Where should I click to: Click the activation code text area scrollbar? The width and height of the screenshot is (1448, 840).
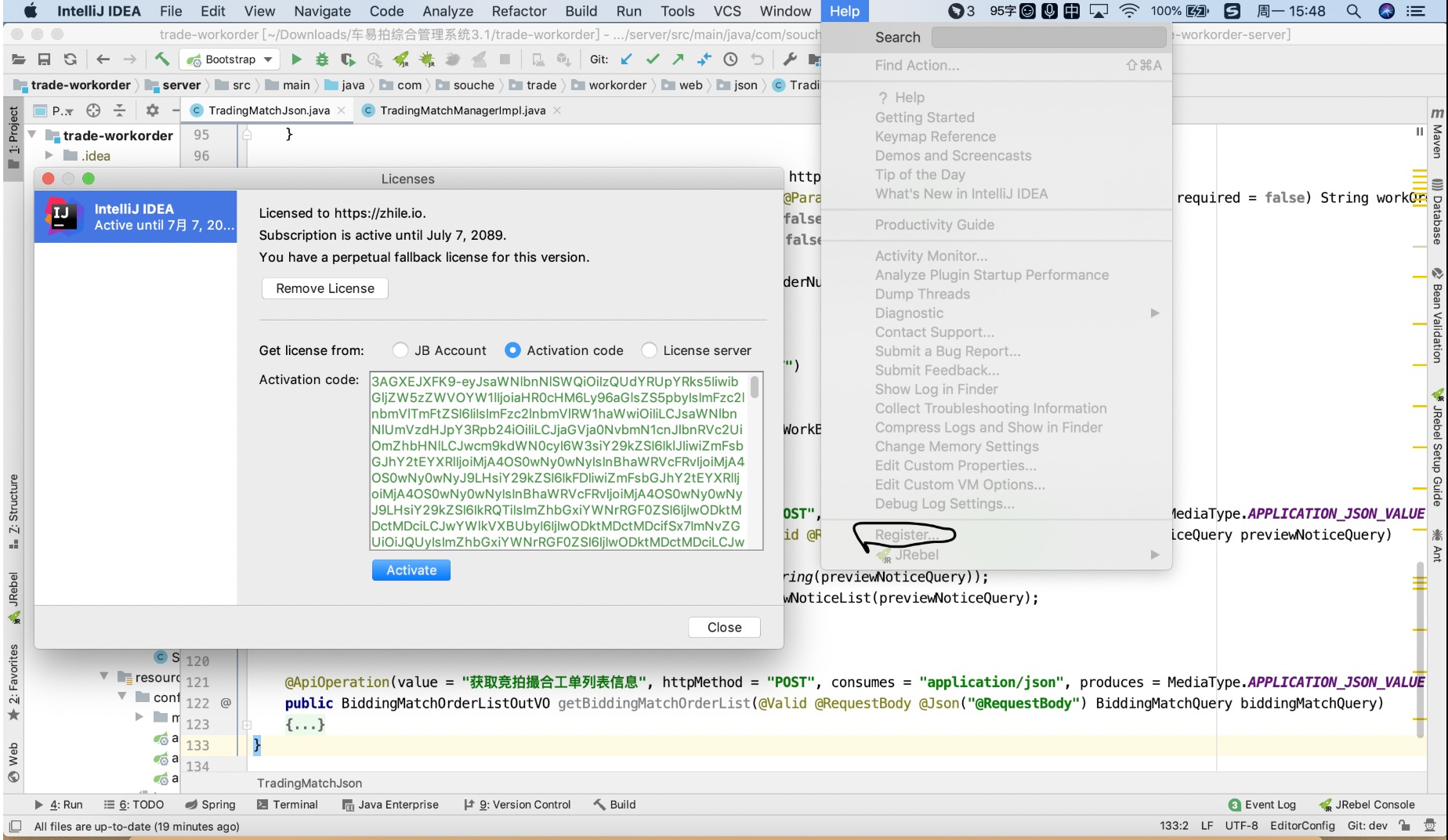tap(755, 387)
